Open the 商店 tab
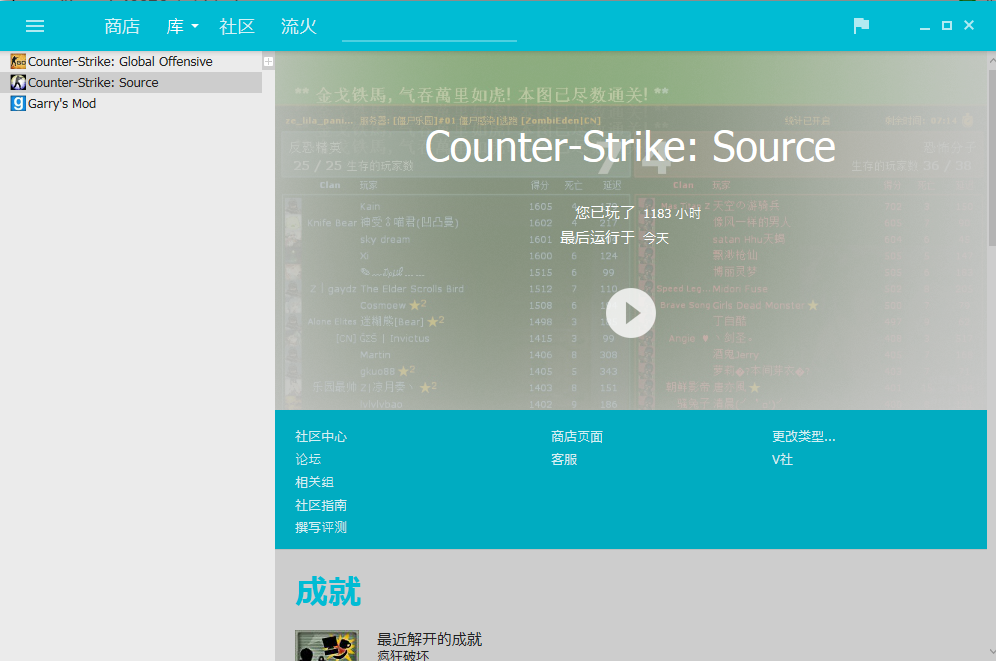The width and height of the screenshot is (996, 661). (122, 26)
